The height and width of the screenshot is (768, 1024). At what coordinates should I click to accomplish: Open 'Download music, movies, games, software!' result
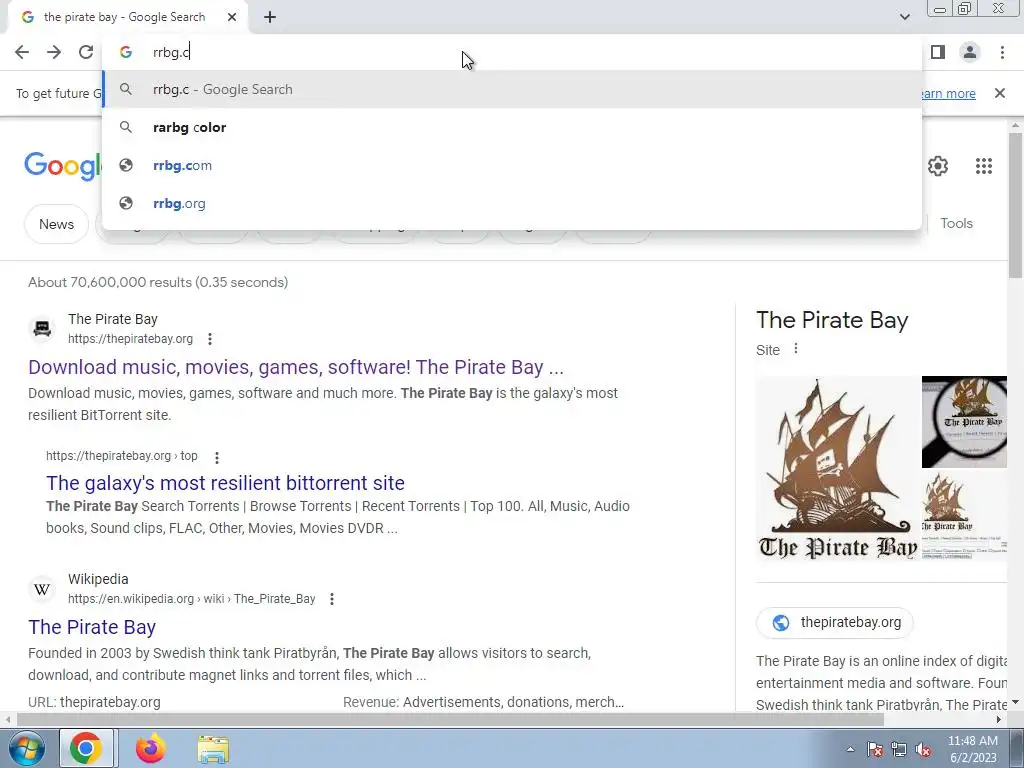(295, 367)
